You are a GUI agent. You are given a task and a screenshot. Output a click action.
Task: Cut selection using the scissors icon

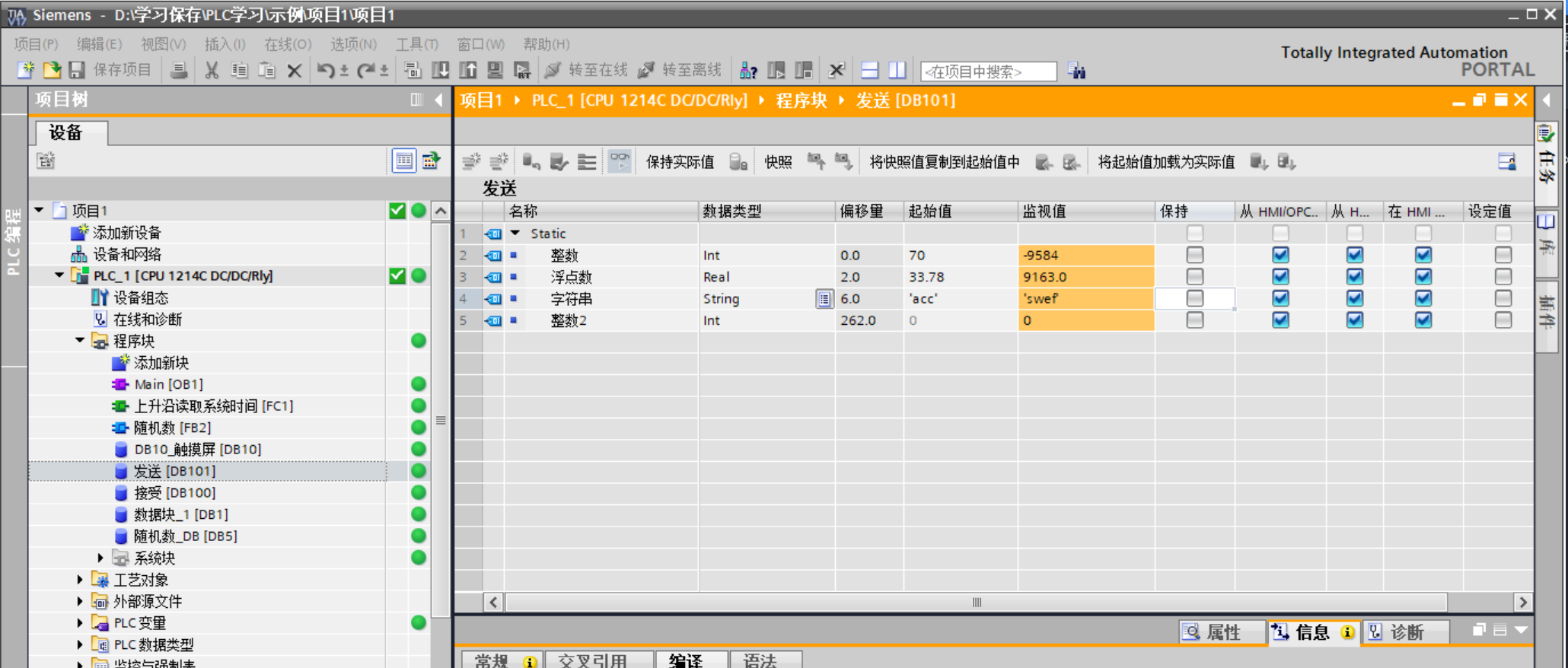[x=212, y=70]
